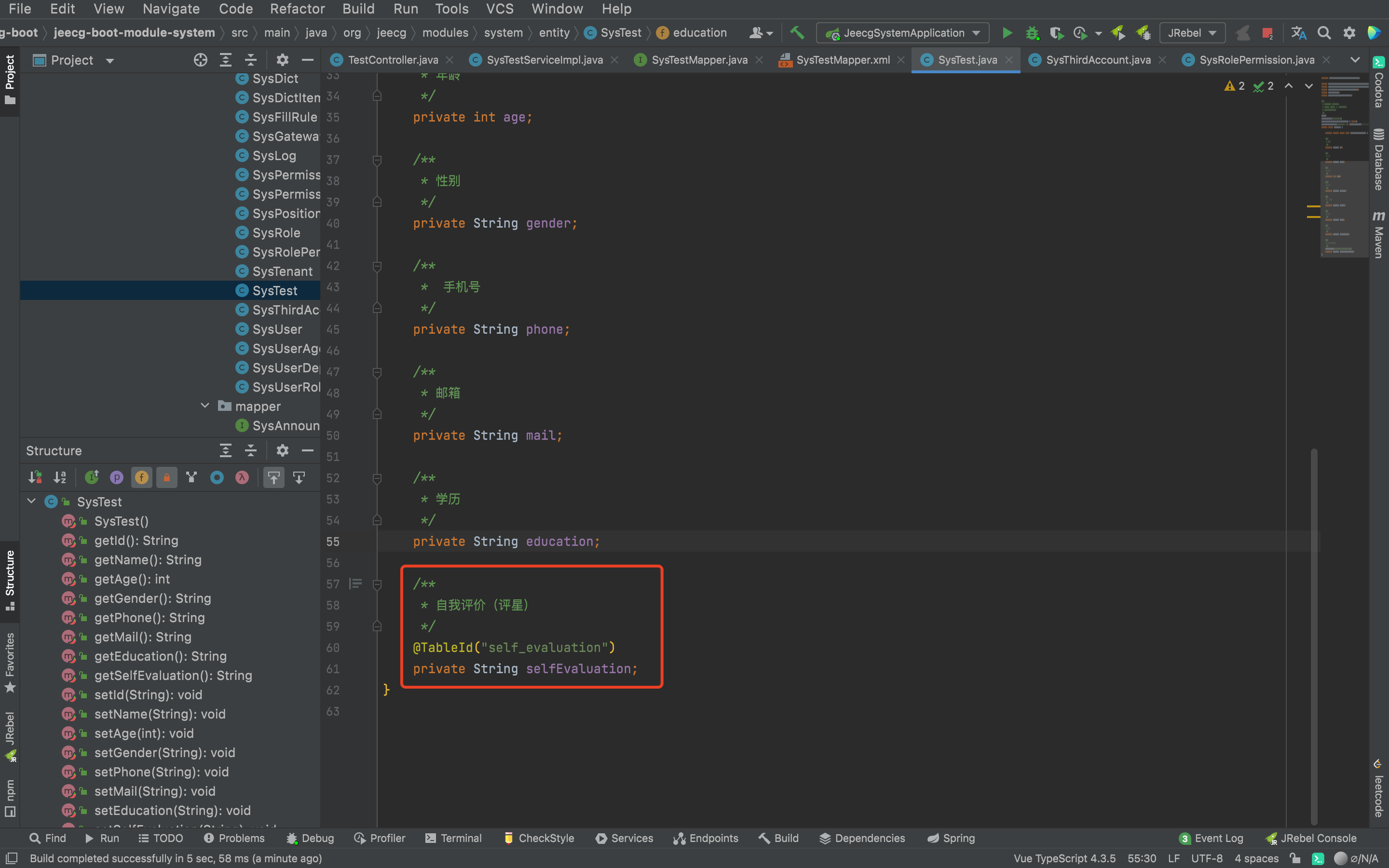The height and width of the screenshot is (868, 1389).
Task: Toggle Show Lambdas filter in Structure
Action: point(242,477)
